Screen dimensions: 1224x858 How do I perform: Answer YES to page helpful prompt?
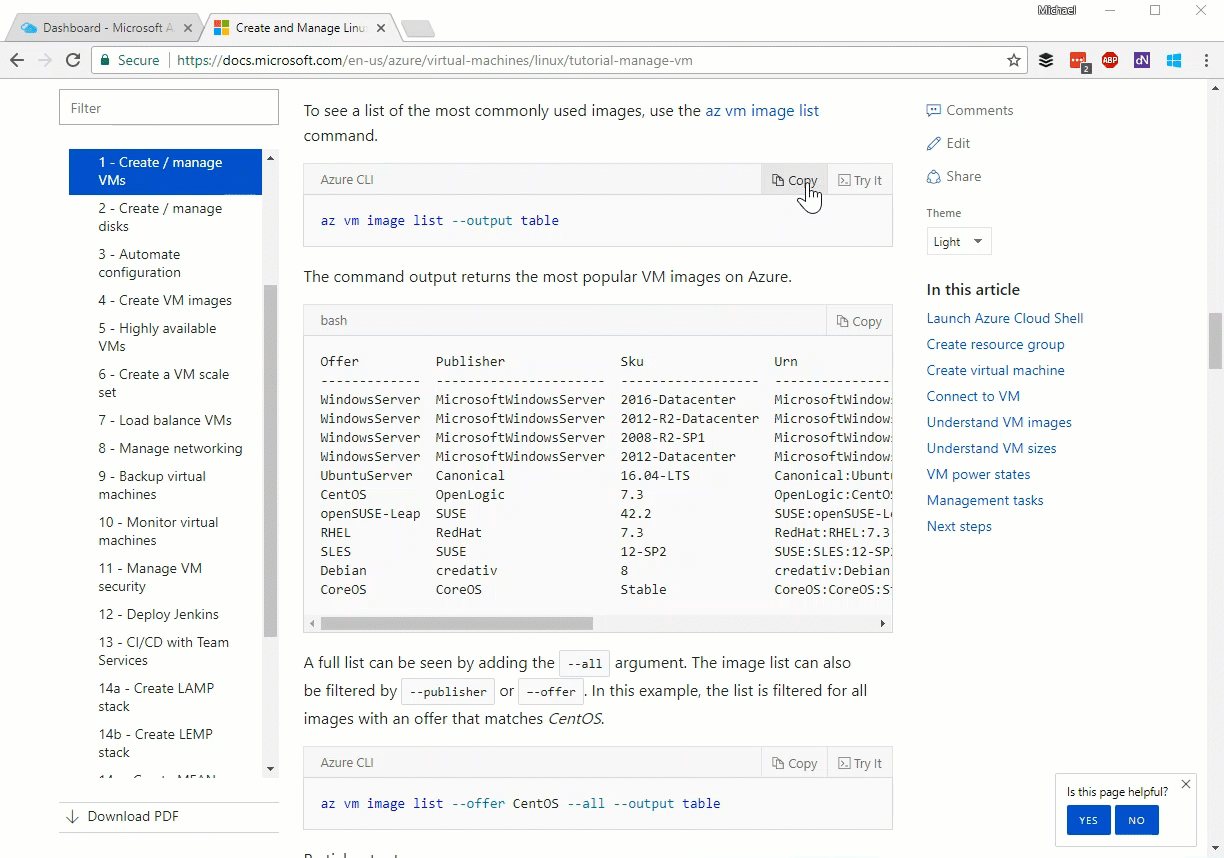point(1088,820)
